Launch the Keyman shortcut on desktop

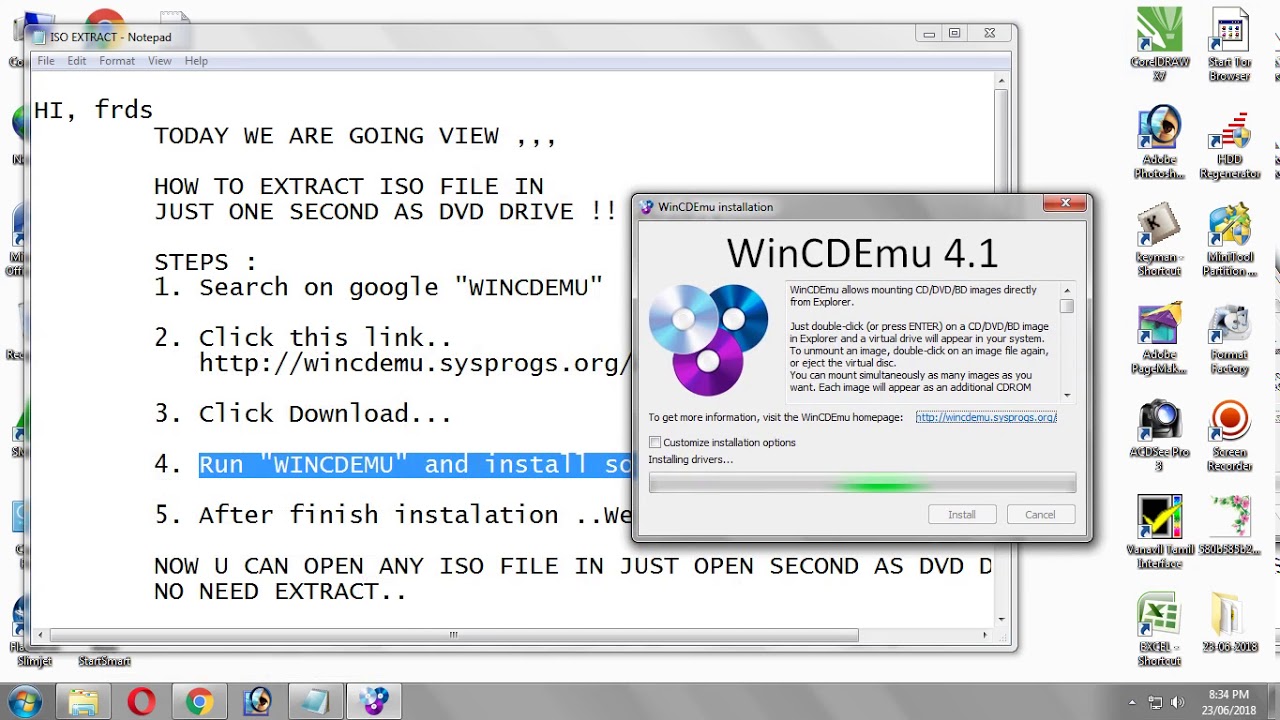pos(1159,240)
